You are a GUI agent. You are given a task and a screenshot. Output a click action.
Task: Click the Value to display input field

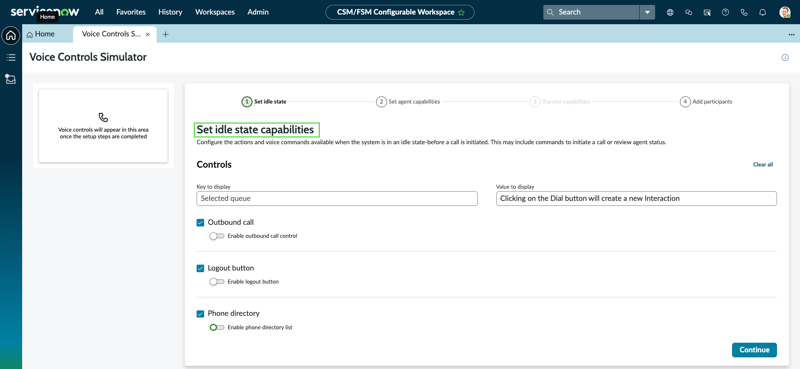[x=636, y=199]
